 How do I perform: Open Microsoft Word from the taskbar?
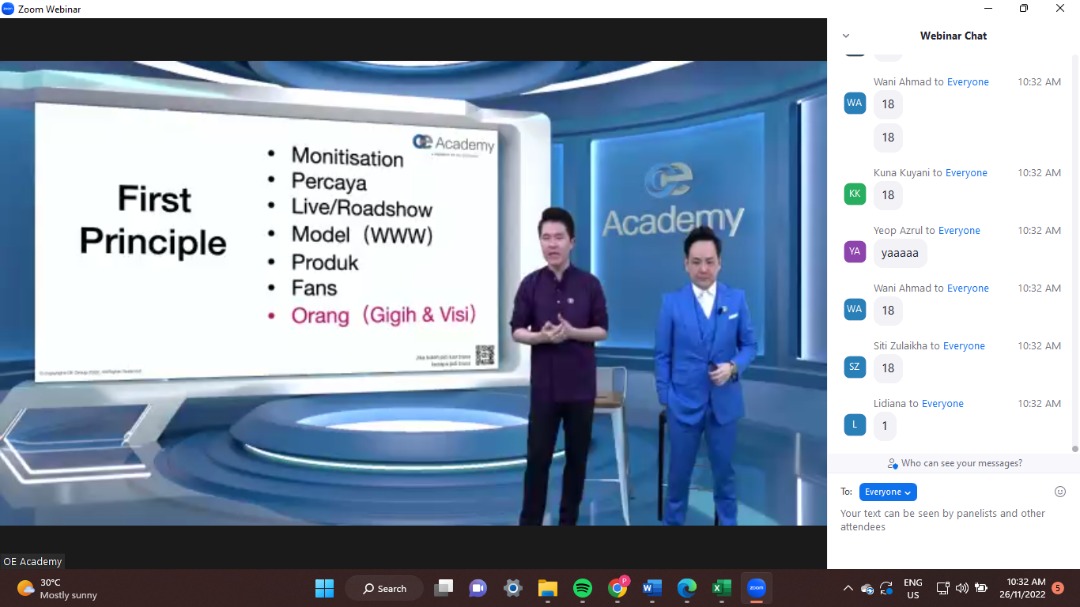(x=652, y=588)
